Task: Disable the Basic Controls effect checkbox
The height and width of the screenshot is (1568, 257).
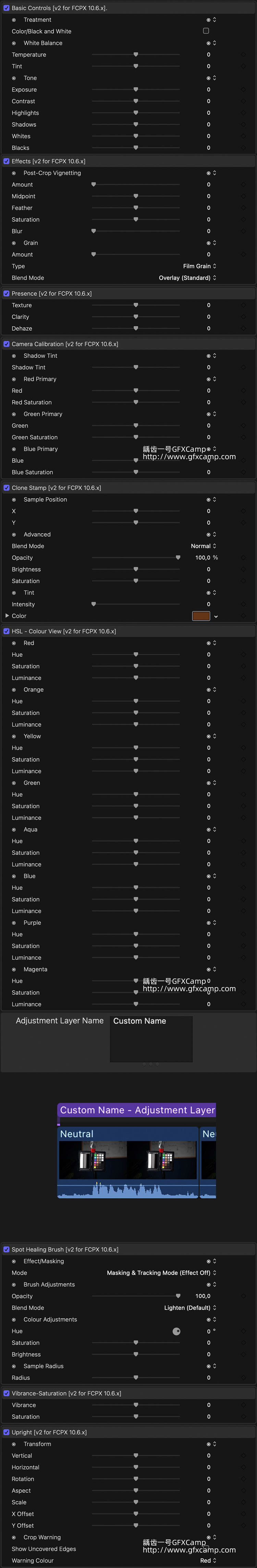Action: 7,8
